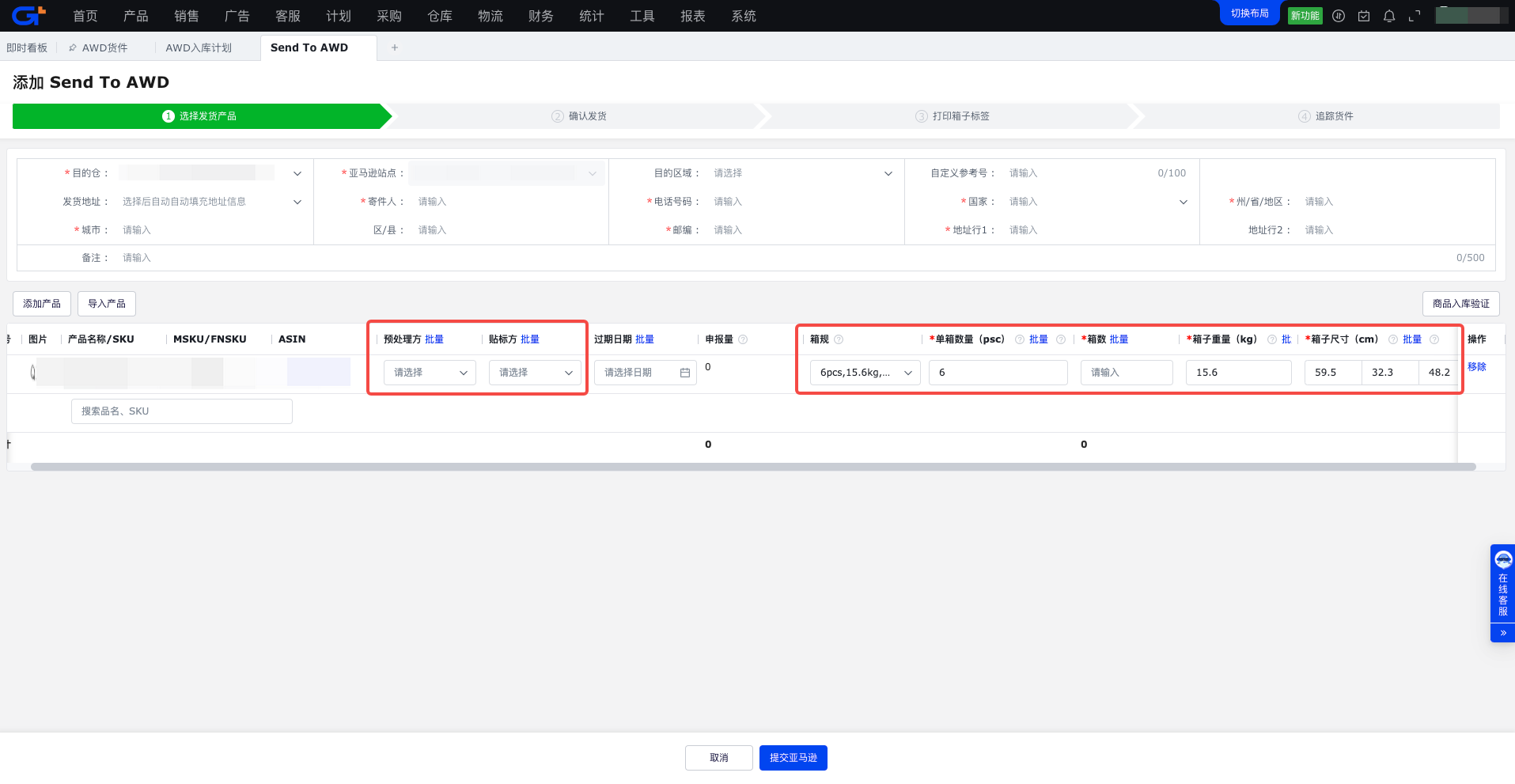Focus the 电话号码 input field
Image resolution: width=1515 pixels, height=784 pixels.
[x=804, y=202]
